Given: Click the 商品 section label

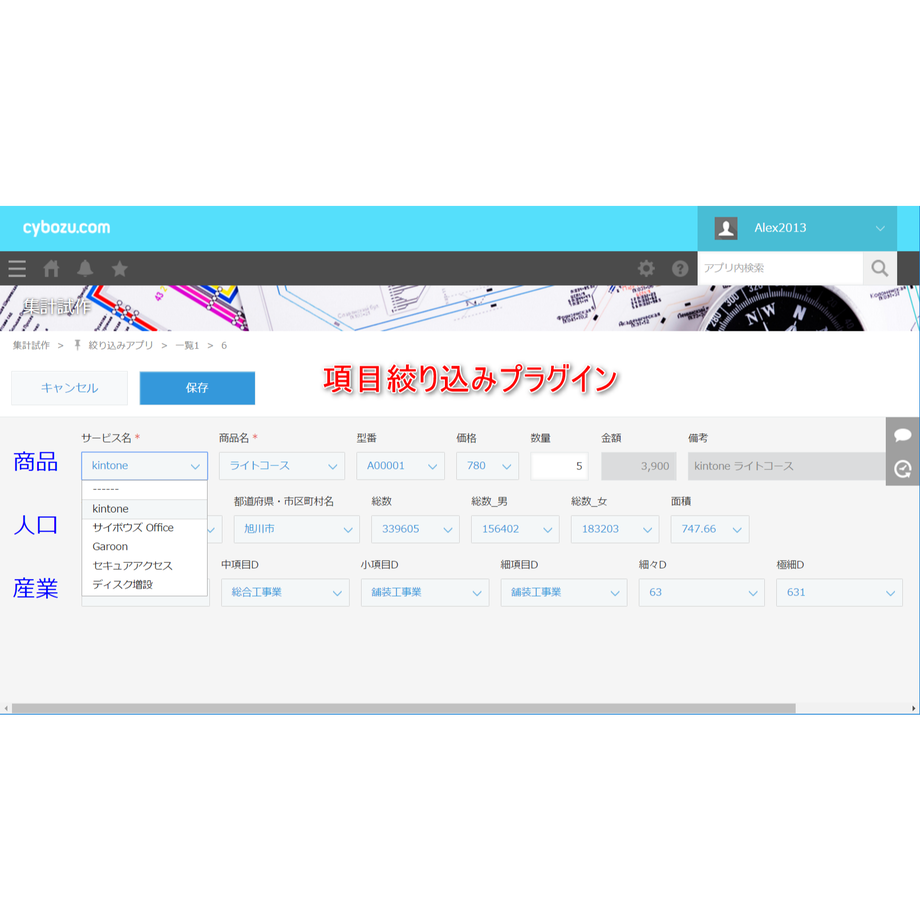Looking at the screenshot, I should 36,462.
